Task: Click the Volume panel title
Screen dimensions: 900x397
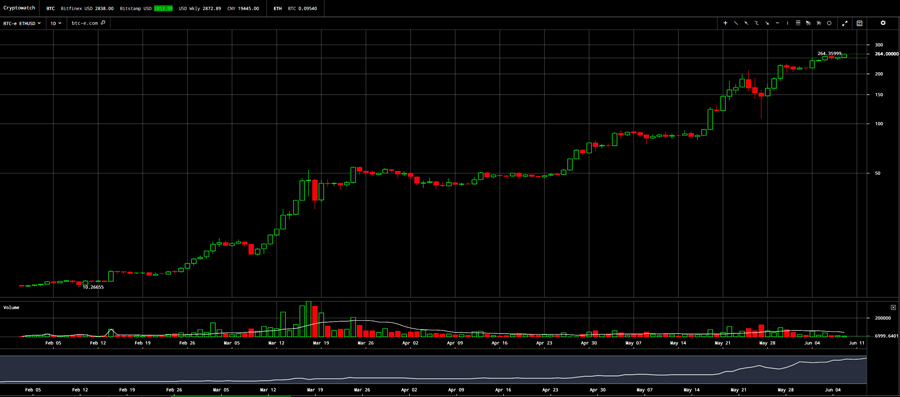Action: (11, 308)
